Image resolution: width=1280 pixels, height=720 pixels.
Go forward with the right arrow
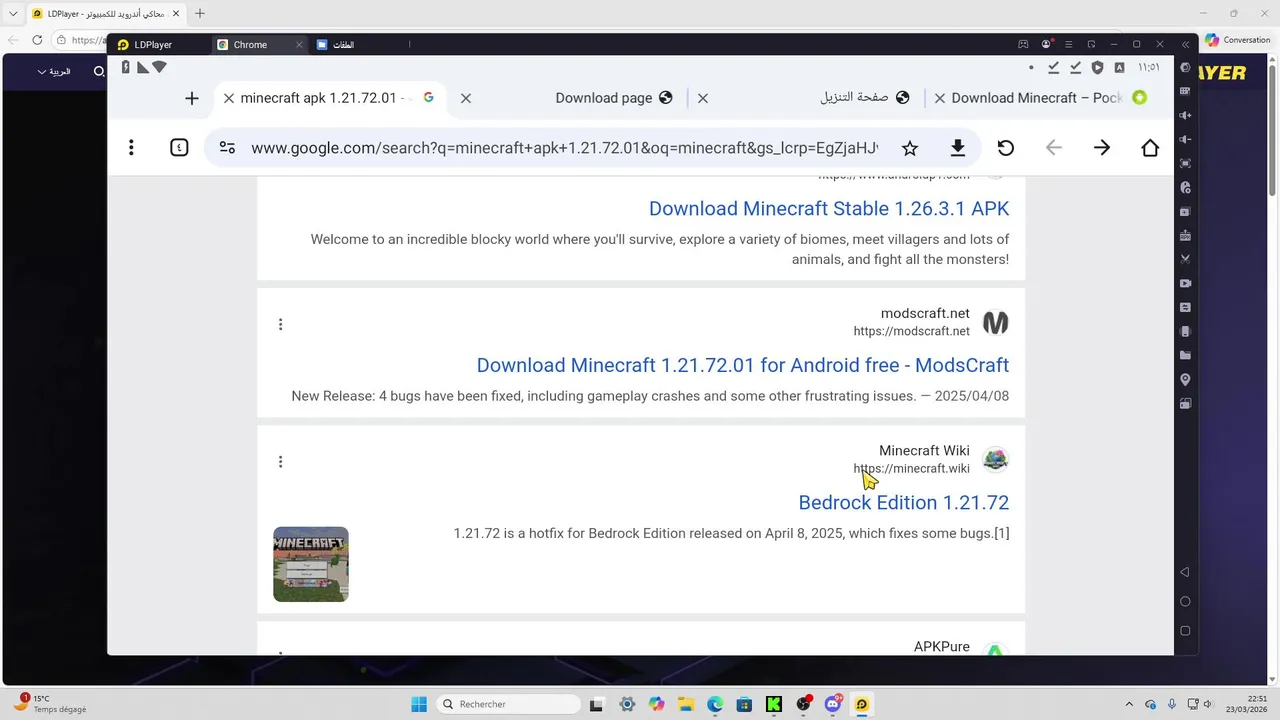1102,148
